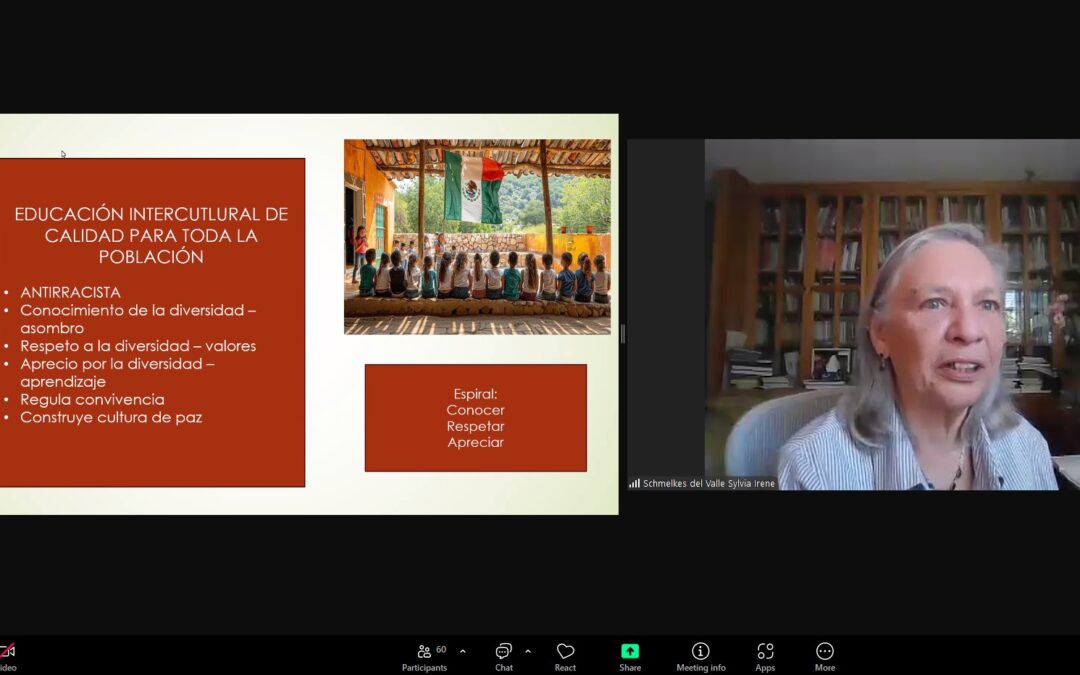The image size is (1080, 675).
Task: Click the More ellipsis icon
Action: click(x=824, y=651)
